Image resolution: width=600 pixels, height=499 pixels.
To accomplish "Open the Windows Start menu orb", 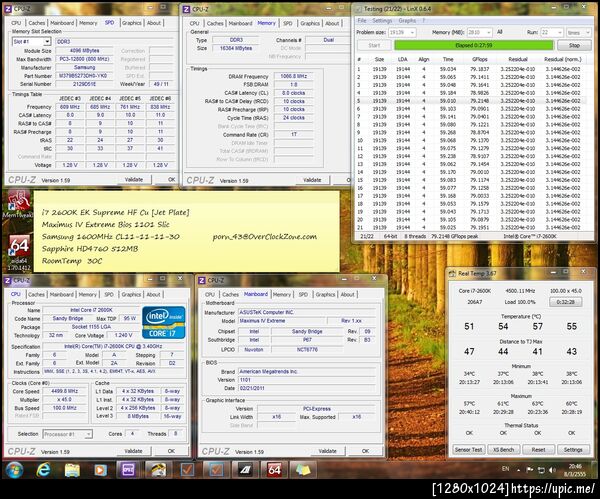I will point(14,470).
